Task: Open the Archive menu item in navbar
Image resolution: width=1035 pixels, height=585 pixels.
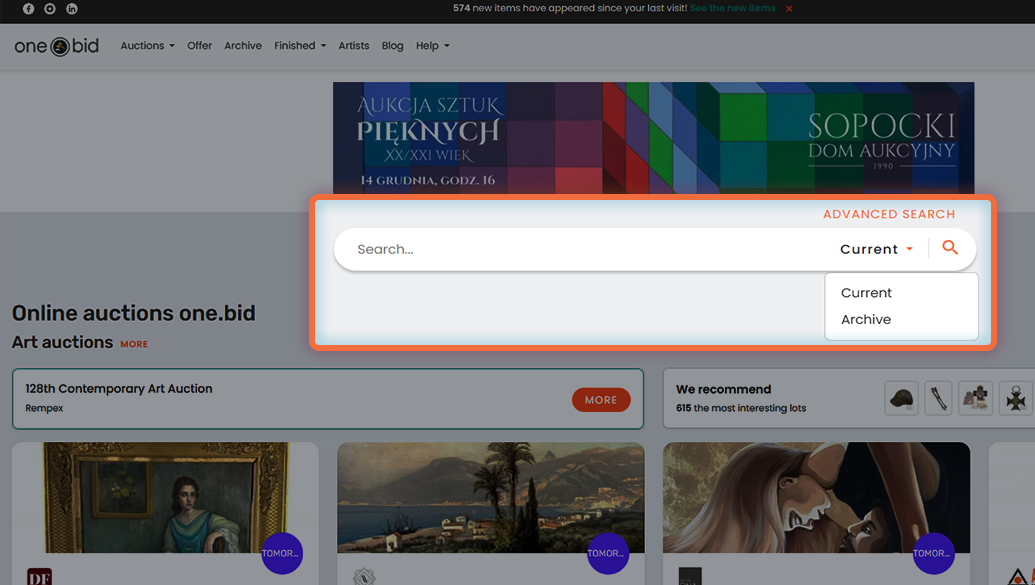Action: (x=243, y=46)
